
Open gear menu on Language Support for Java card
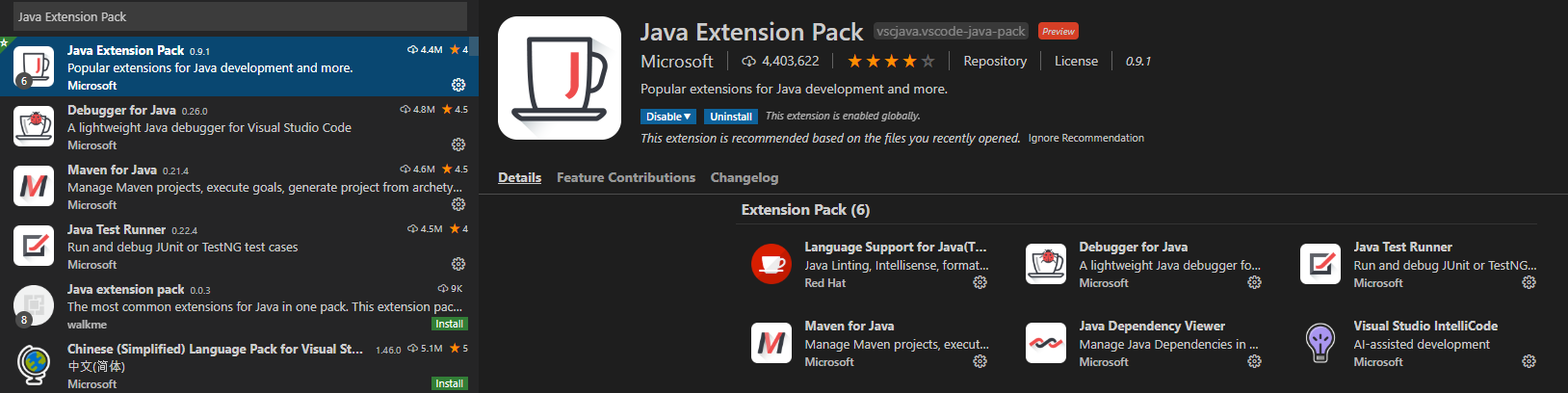tap(980, 282)
